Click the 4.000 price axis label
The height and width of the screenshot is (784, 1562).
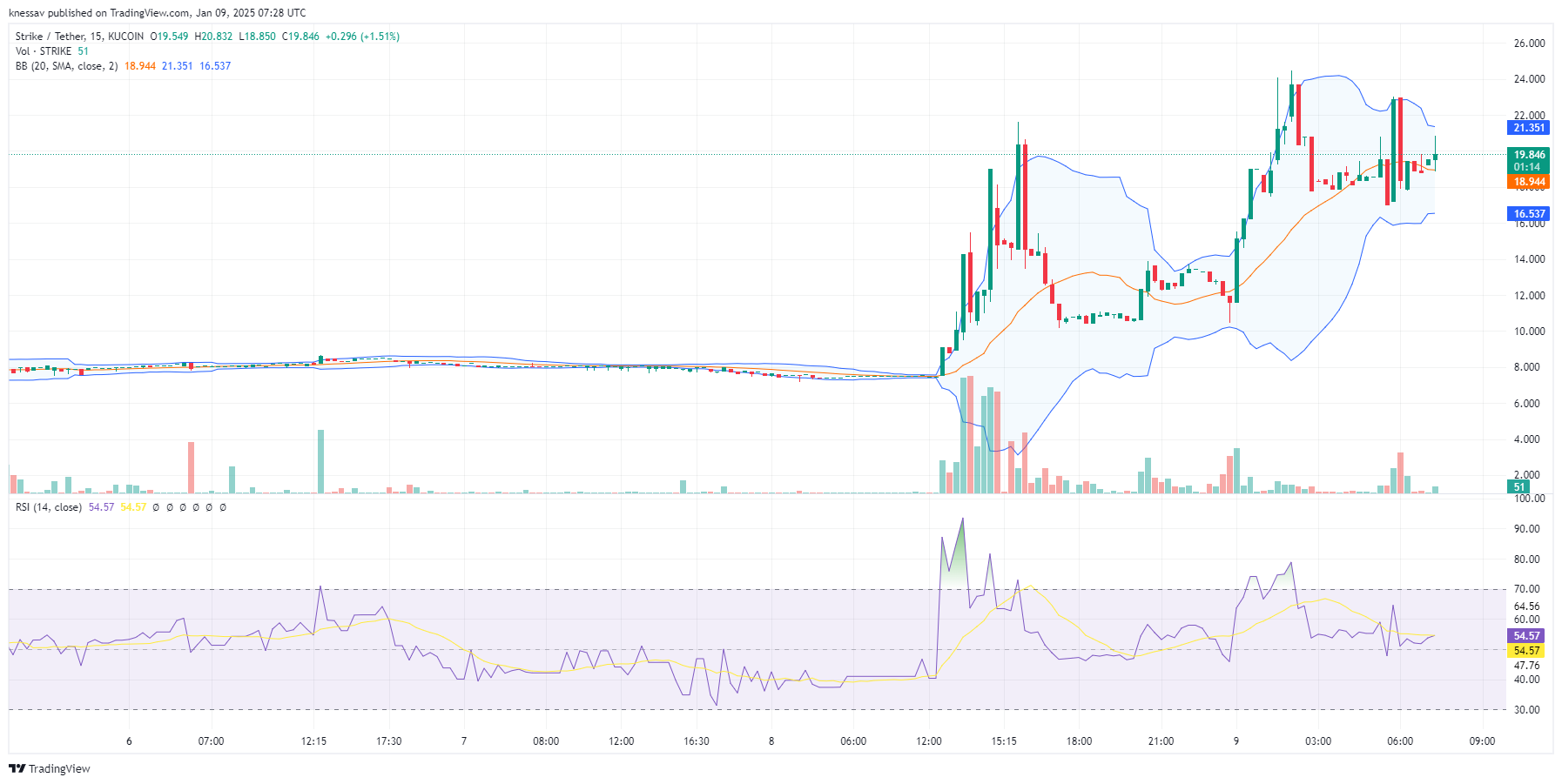(x=1526, y=439)
